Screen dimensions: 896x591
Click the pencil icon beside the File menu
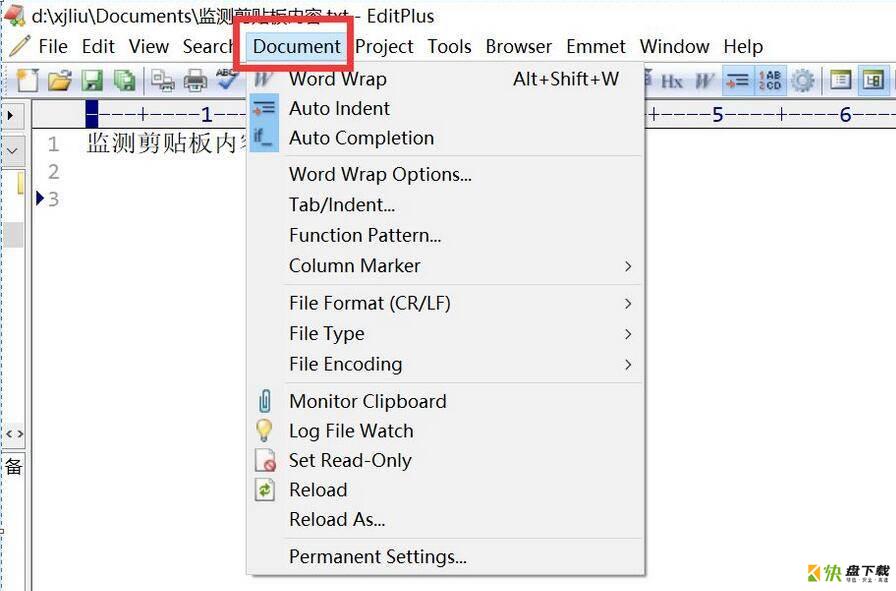[20, 46]
